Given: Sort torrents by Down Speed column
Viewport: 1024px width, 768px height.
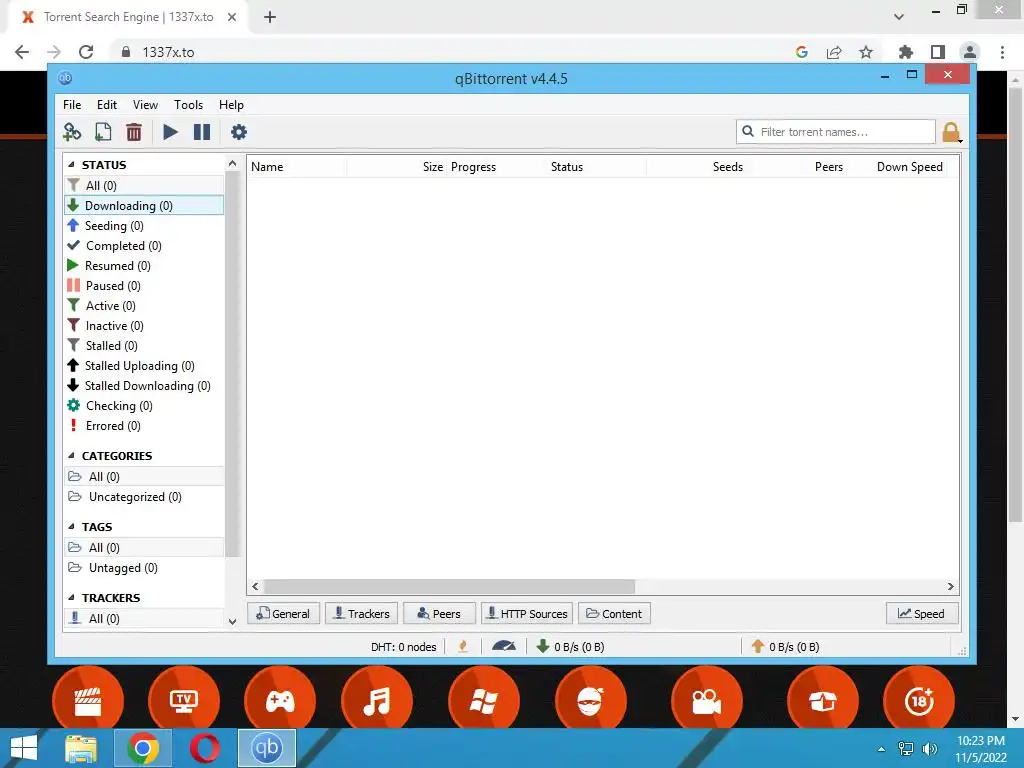Looking at the screenshot, I should [x=896, y=167].
